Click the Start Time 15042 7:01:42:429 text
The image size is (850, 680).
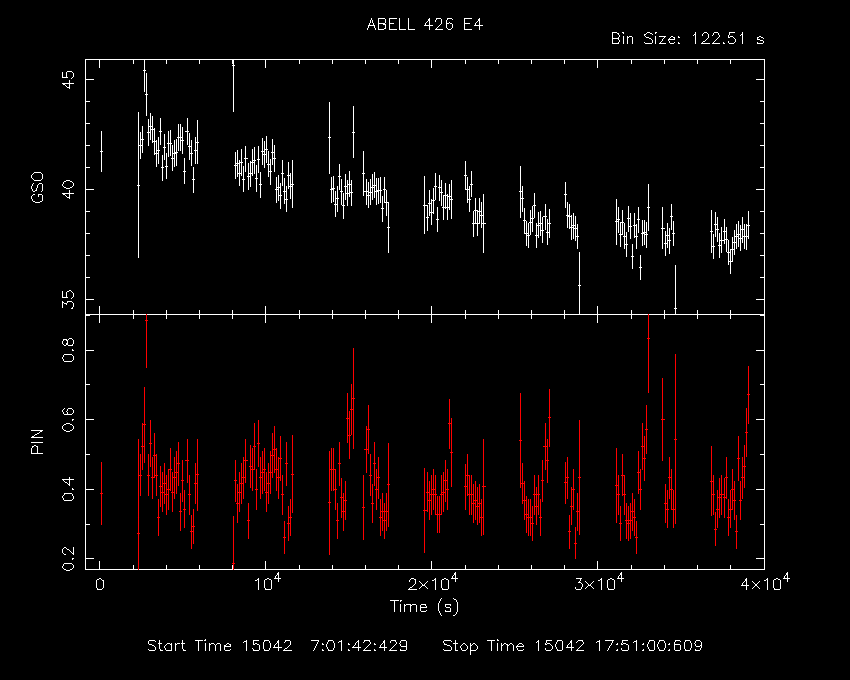click(278, 646)
